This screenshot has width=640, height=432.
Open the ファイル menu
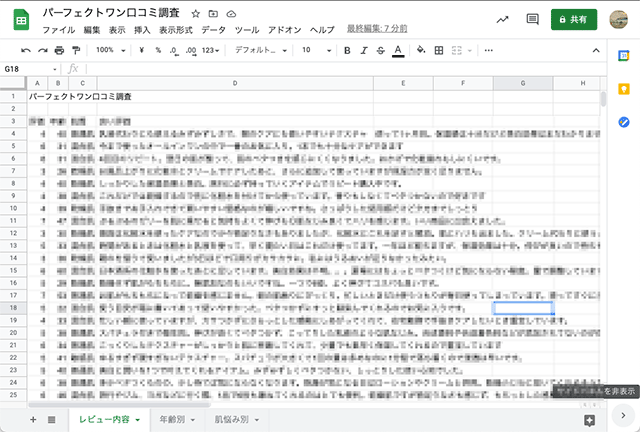point(59,30)
